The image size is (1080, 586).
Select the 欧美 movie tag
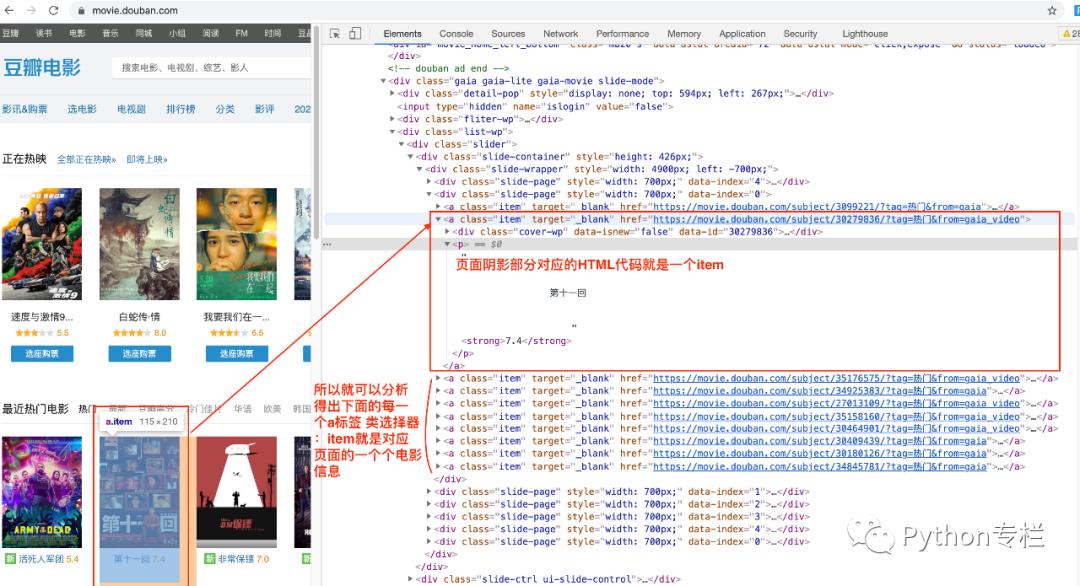pyautogui.click(x=272, y=408)
